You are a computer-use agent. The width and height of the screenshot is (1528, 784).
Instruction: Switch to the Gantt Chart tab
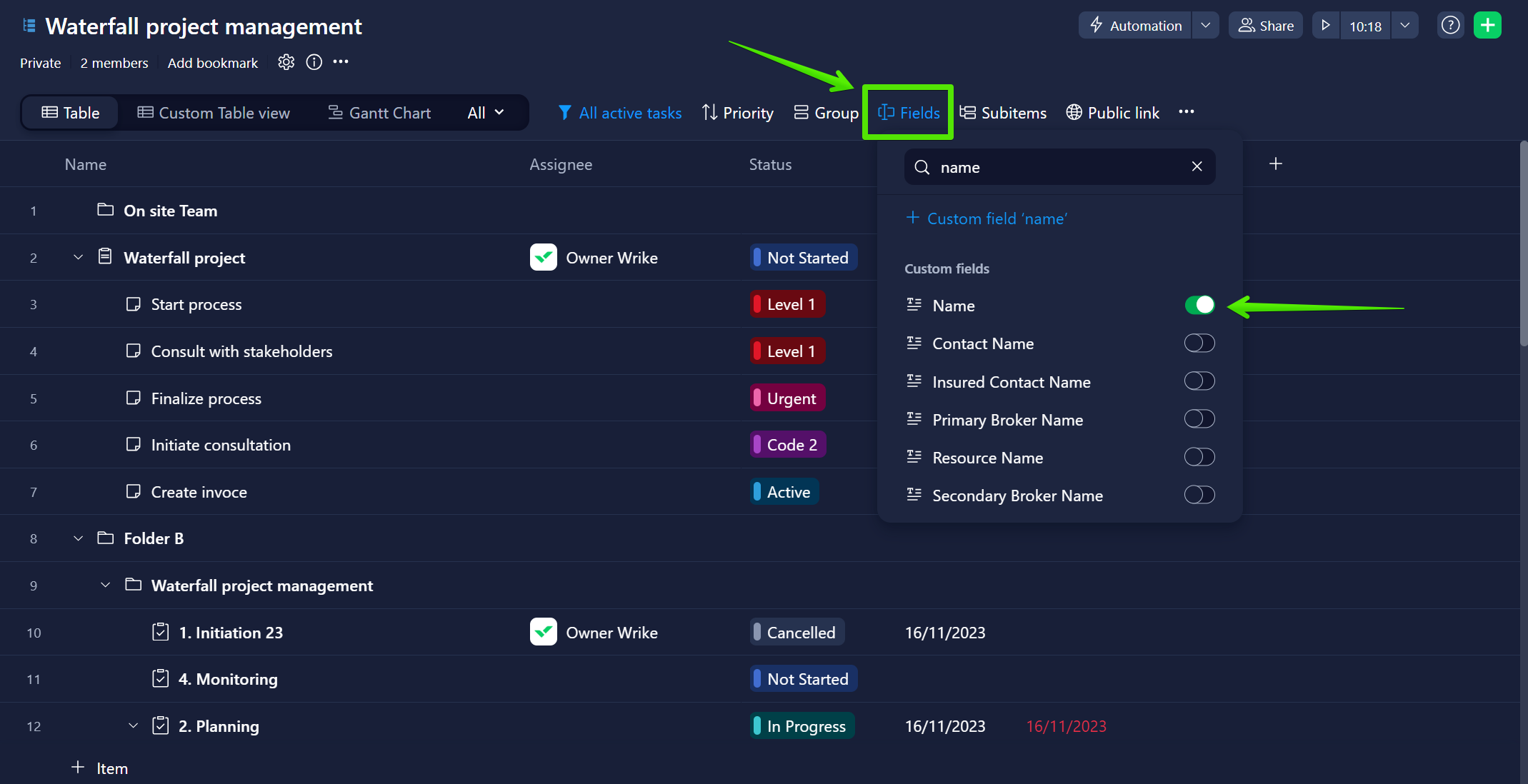click(379, 113)
